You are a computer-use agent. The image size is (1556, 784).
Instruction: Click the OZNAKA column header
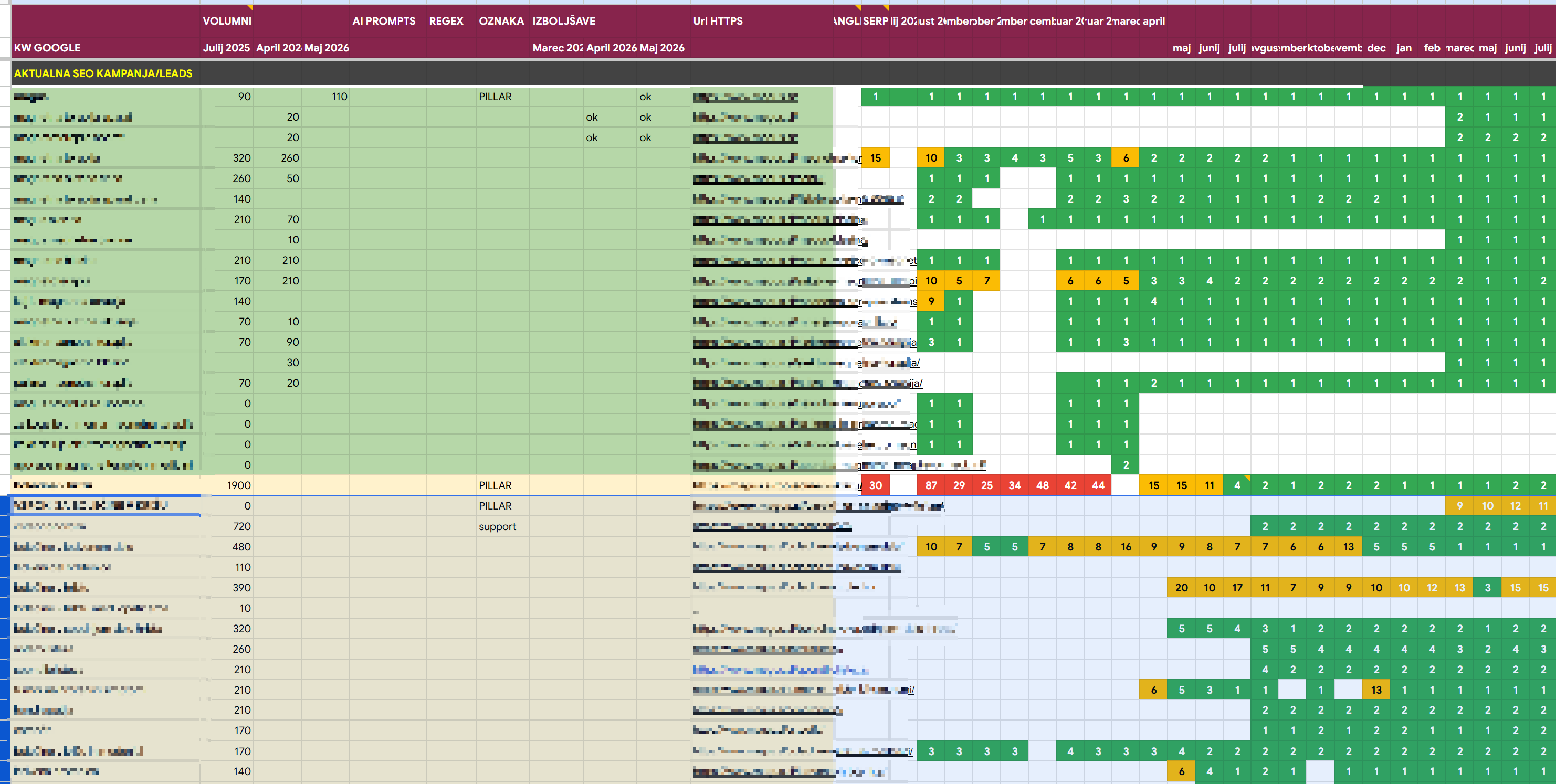(502, 20)
